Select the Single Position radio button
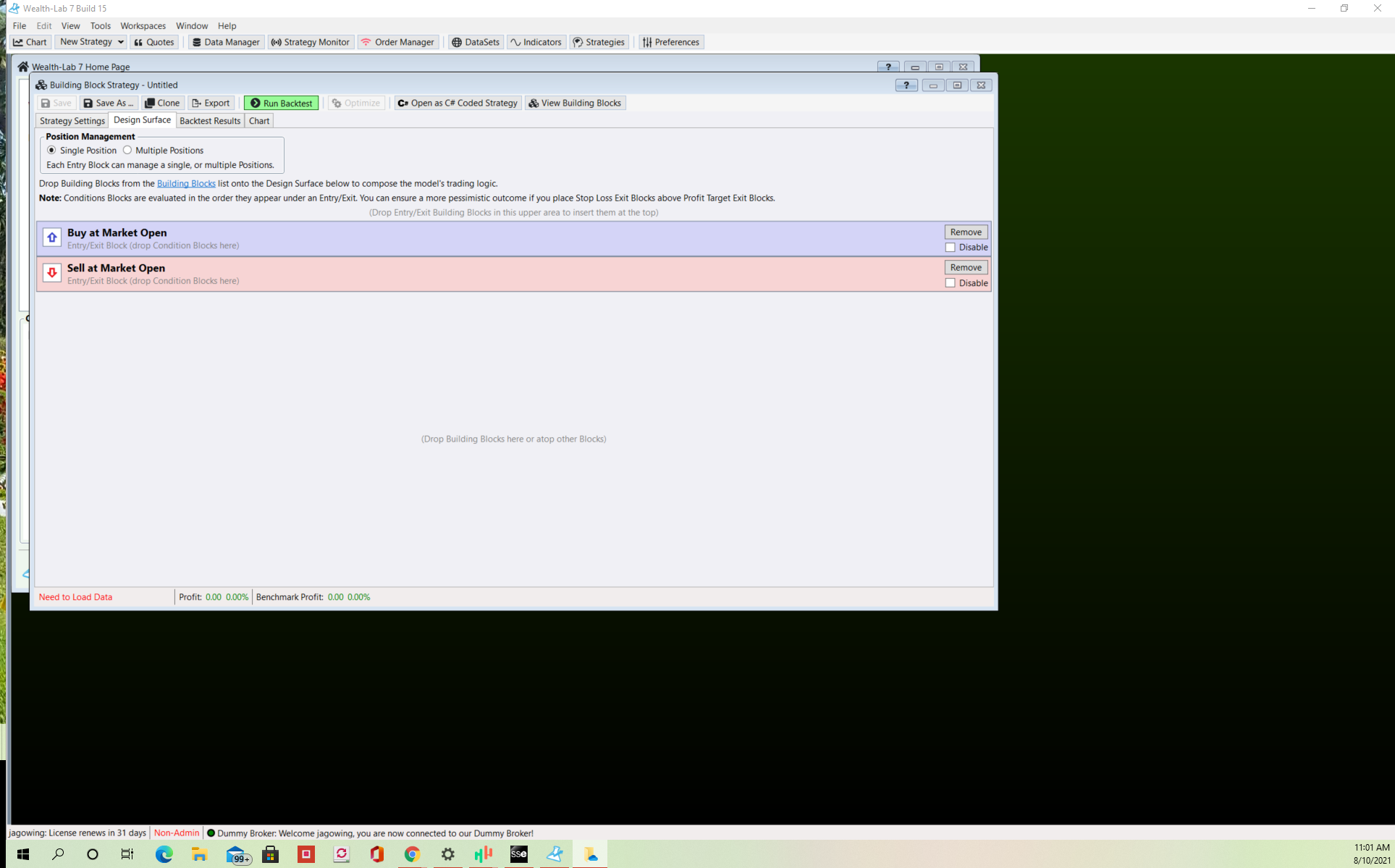This screenshot has height=868, width=1395. pos(51,150)
